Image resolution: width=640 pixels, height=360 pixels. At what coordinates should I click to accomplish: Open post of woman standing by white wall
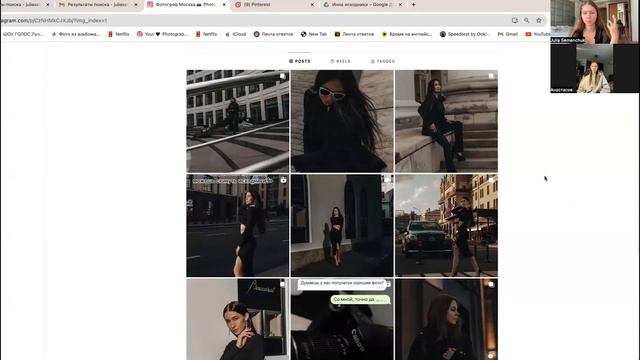point(342,226)
